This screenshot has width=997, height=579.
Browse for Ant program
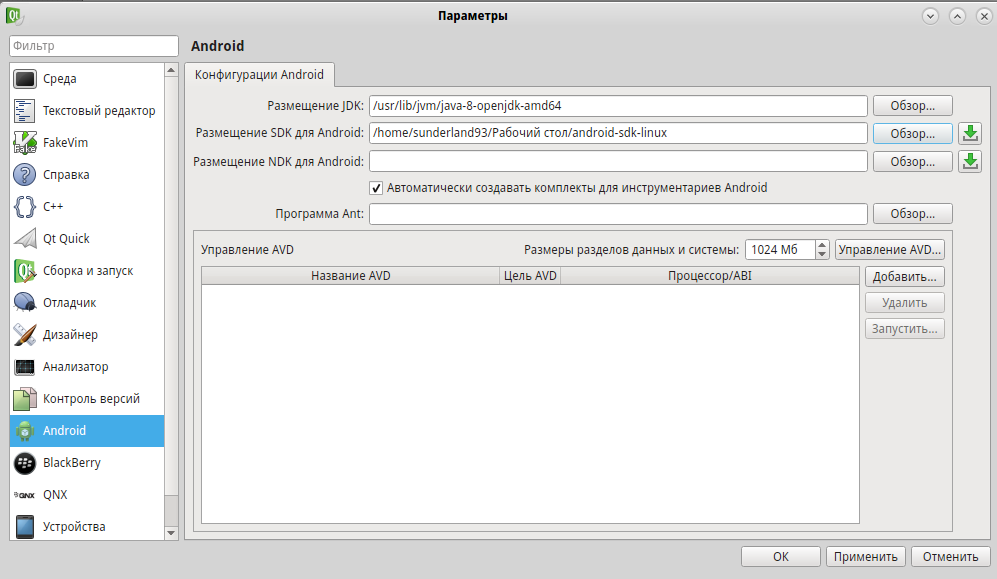point(912,214)
